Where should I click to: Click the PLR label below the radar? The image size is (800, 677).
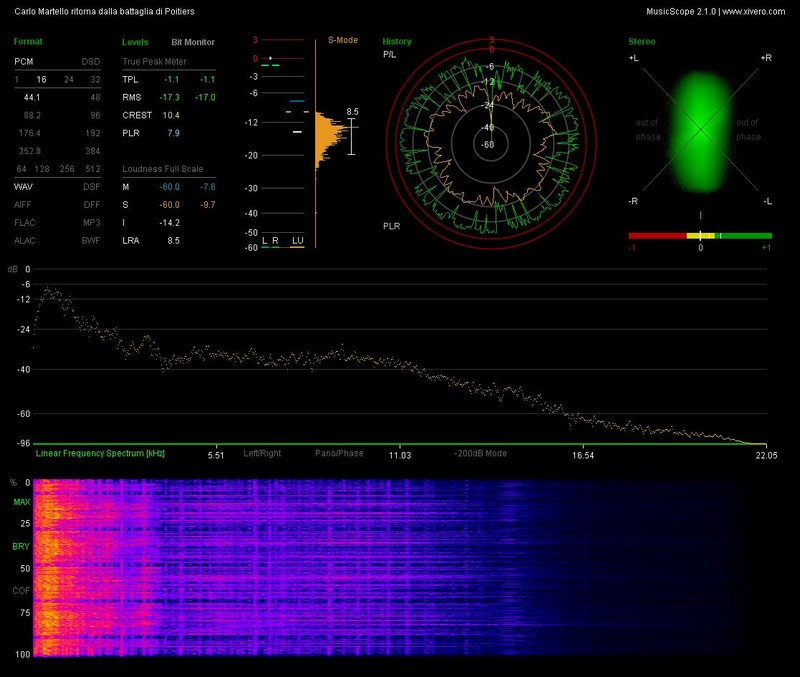tap(391, 226)
